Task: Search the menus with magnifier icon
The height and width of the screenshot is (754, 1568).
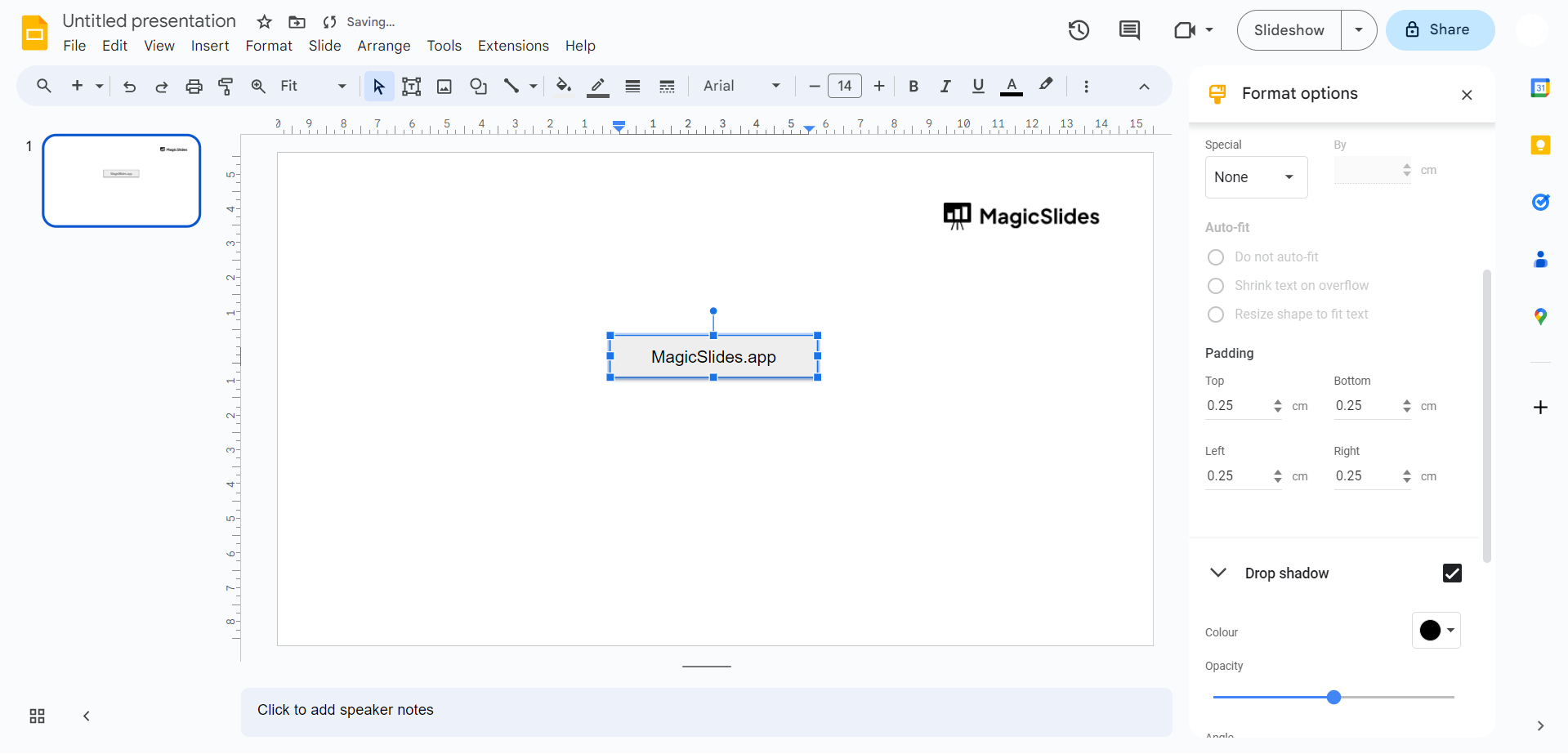Action: pos(44,86)
